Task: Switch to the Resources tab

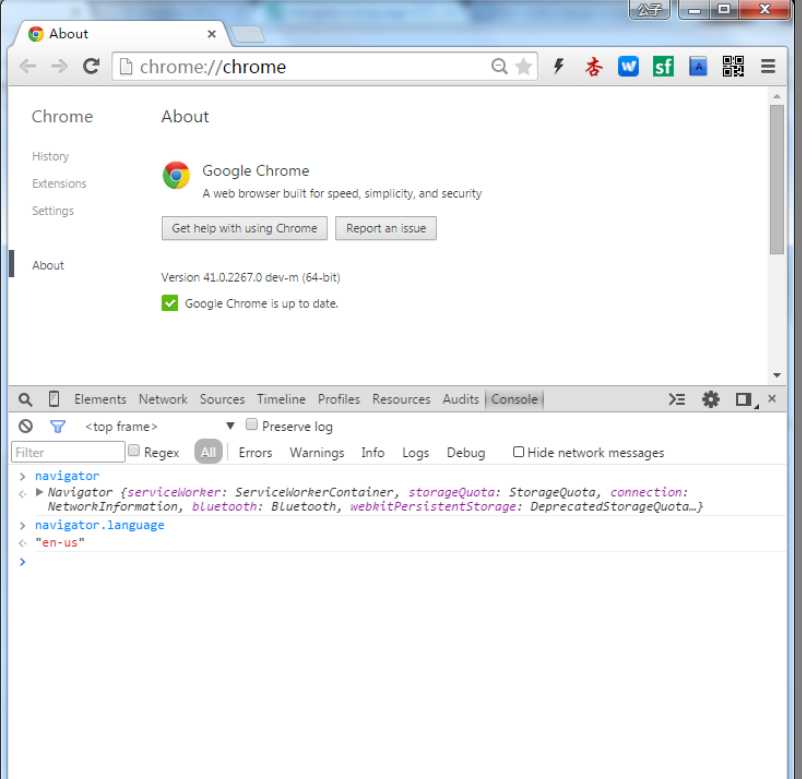Action: [401, 399]
